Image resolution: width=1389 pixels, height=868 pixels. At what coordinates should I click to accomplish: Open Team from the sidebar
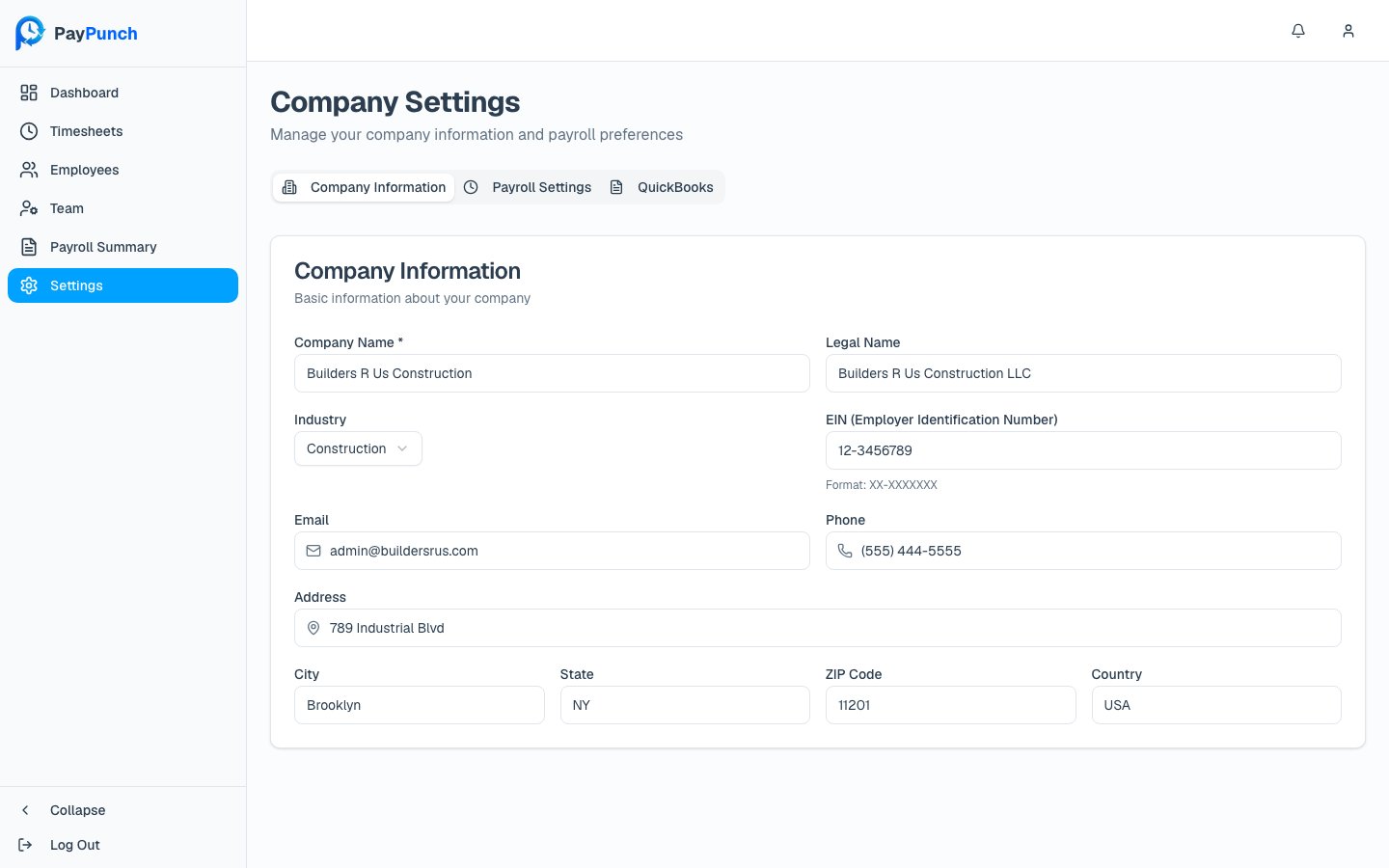(x=123, y=208)
